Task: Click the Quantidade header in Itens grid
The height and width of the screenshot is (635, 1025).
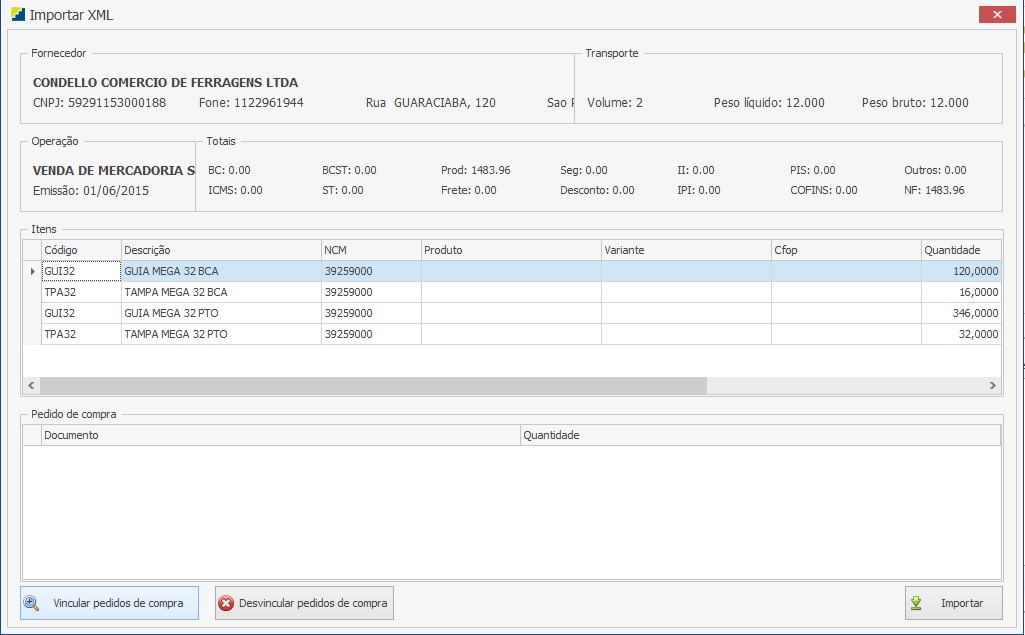Action: 960,250
